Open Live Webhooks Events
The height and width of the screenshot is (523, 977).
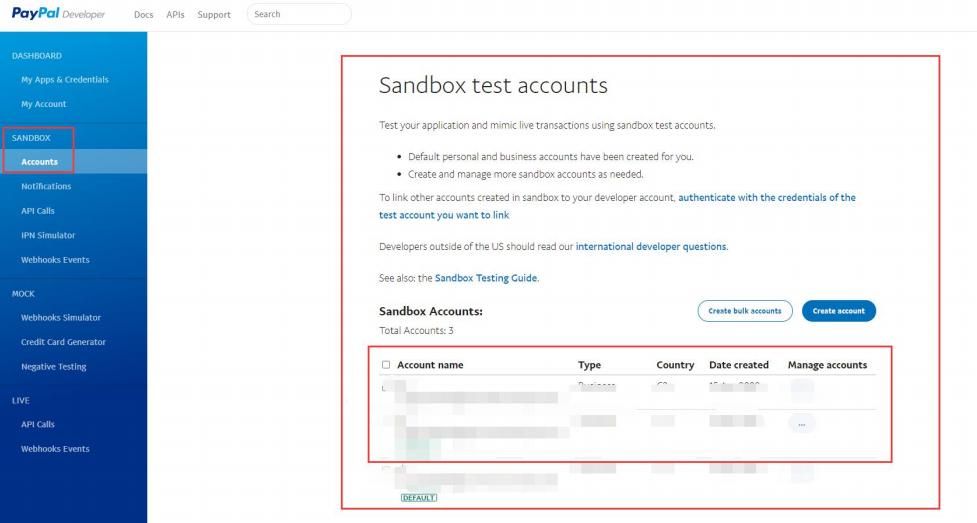point(55,449)
